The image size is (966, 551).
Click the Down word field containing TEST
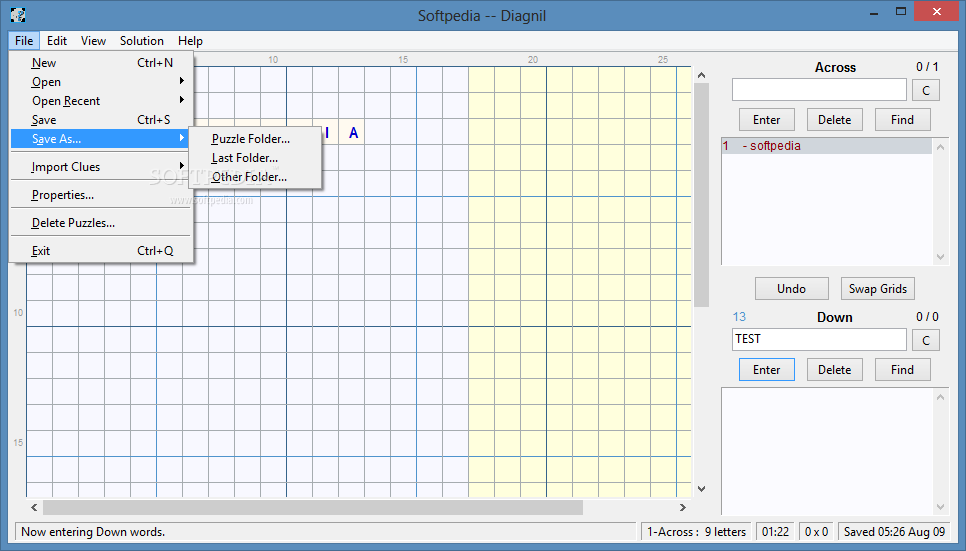coord(819,340)
